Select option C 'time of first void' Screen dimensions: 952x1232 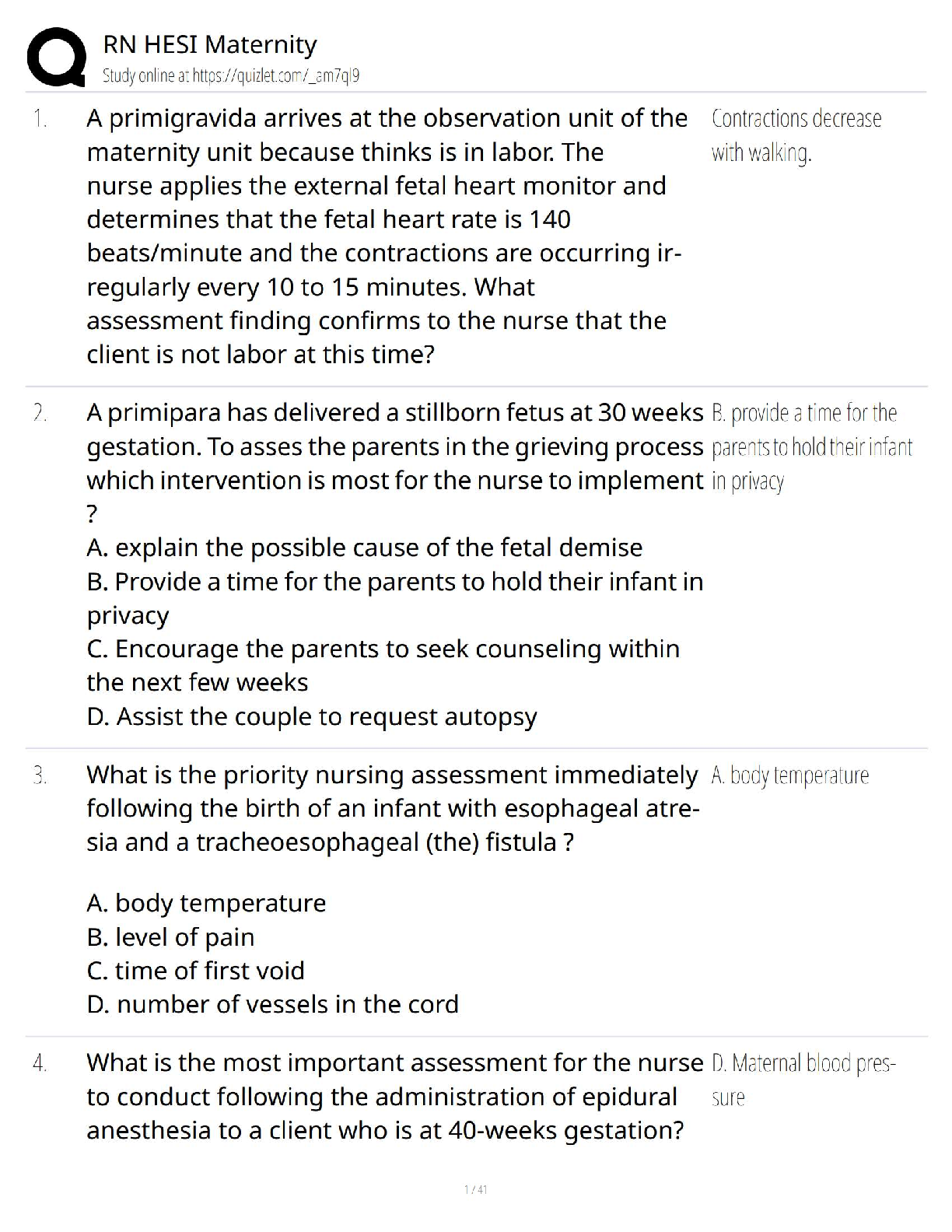click(196, 971)
